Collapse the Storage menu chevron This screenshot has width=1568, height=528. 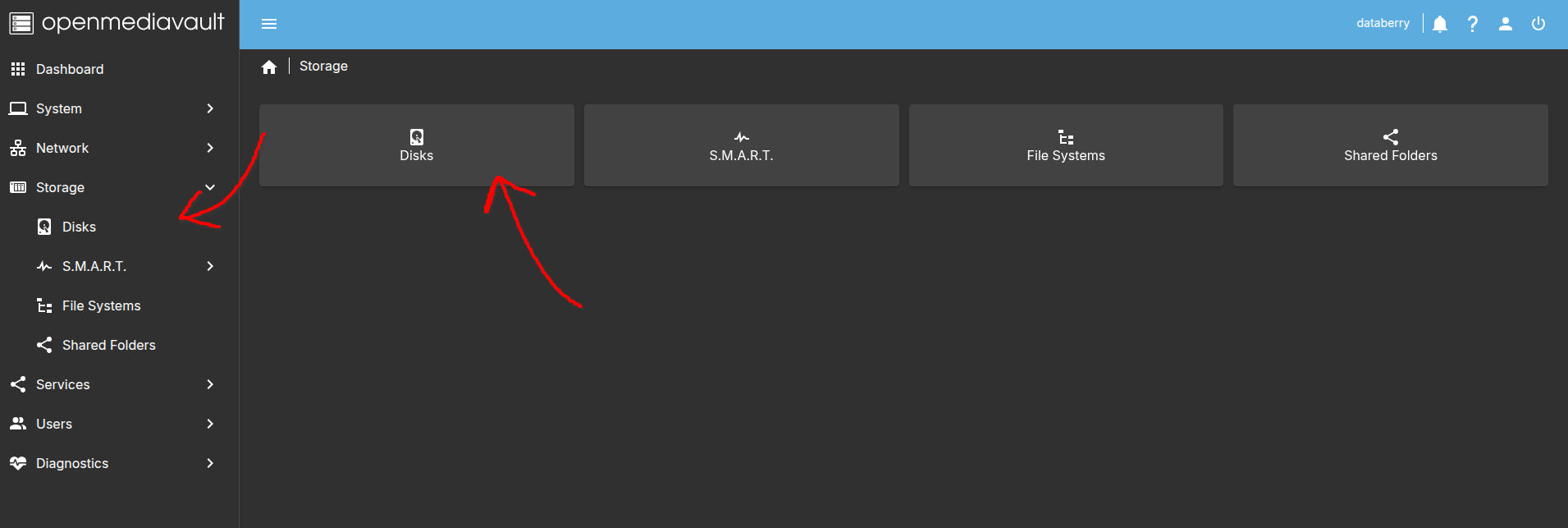click(210, 187)
